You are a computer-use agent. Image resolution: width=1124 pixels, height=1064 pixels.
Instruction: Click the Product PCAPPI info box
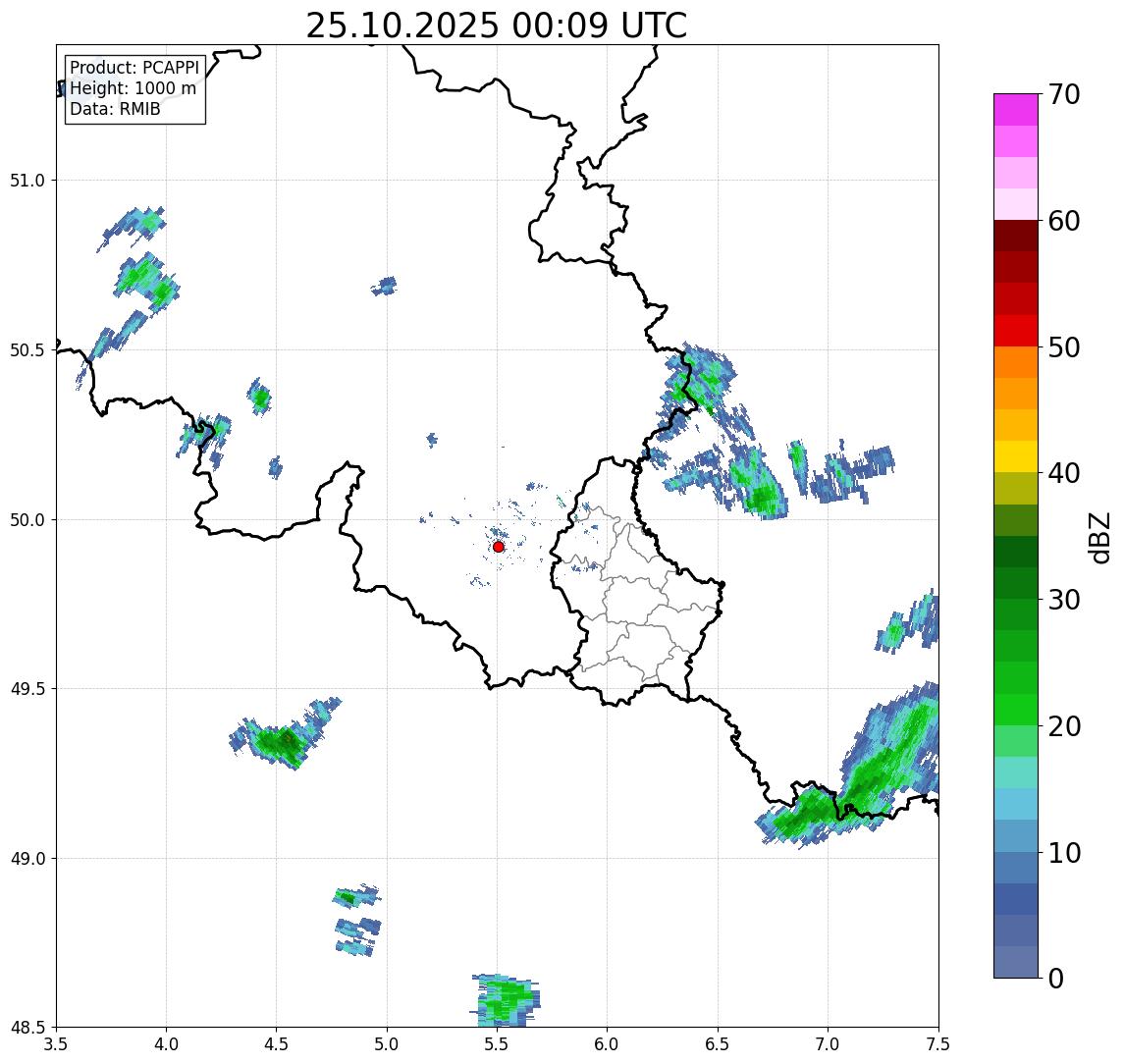(135, 89)
